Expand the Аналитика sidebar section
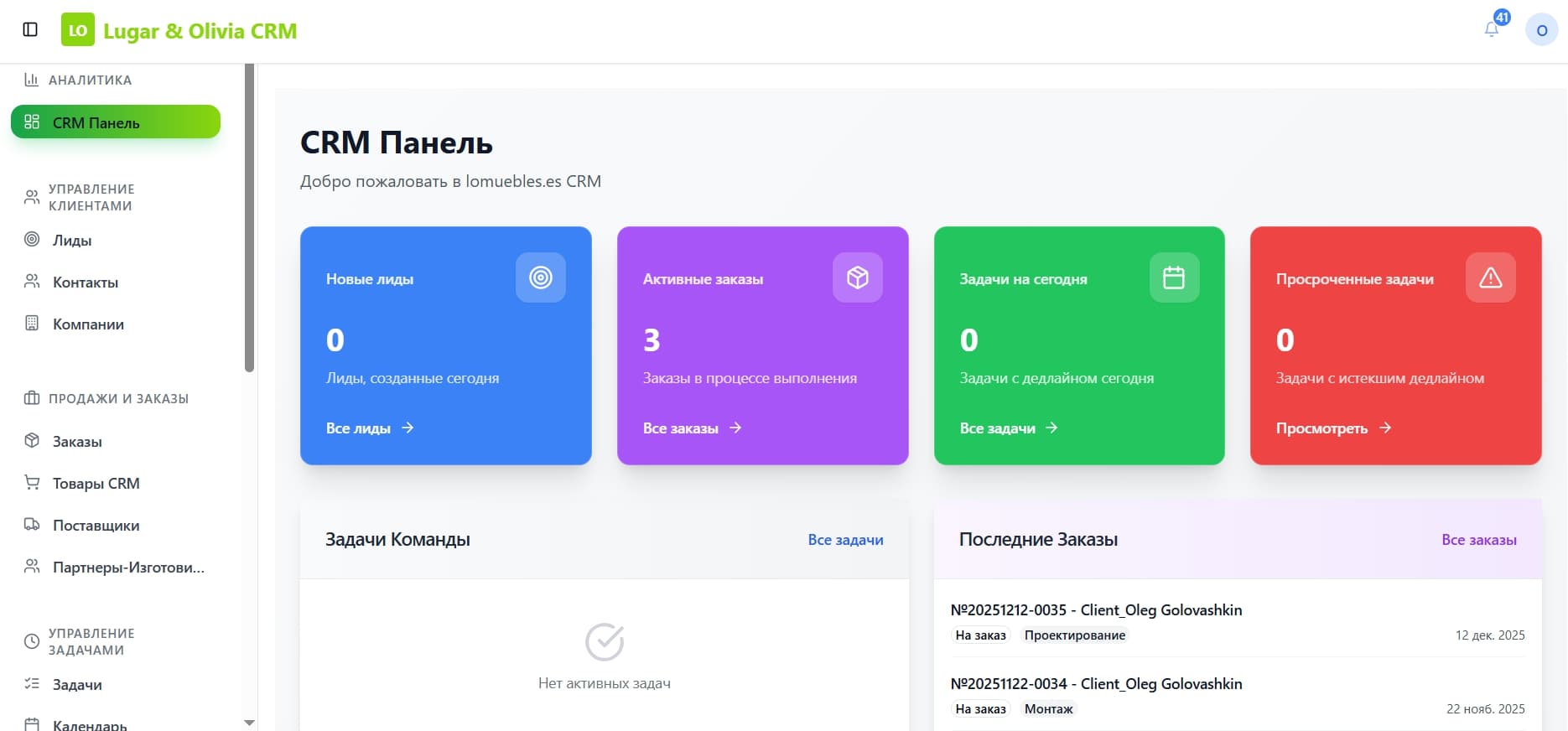 pos(90,80)
